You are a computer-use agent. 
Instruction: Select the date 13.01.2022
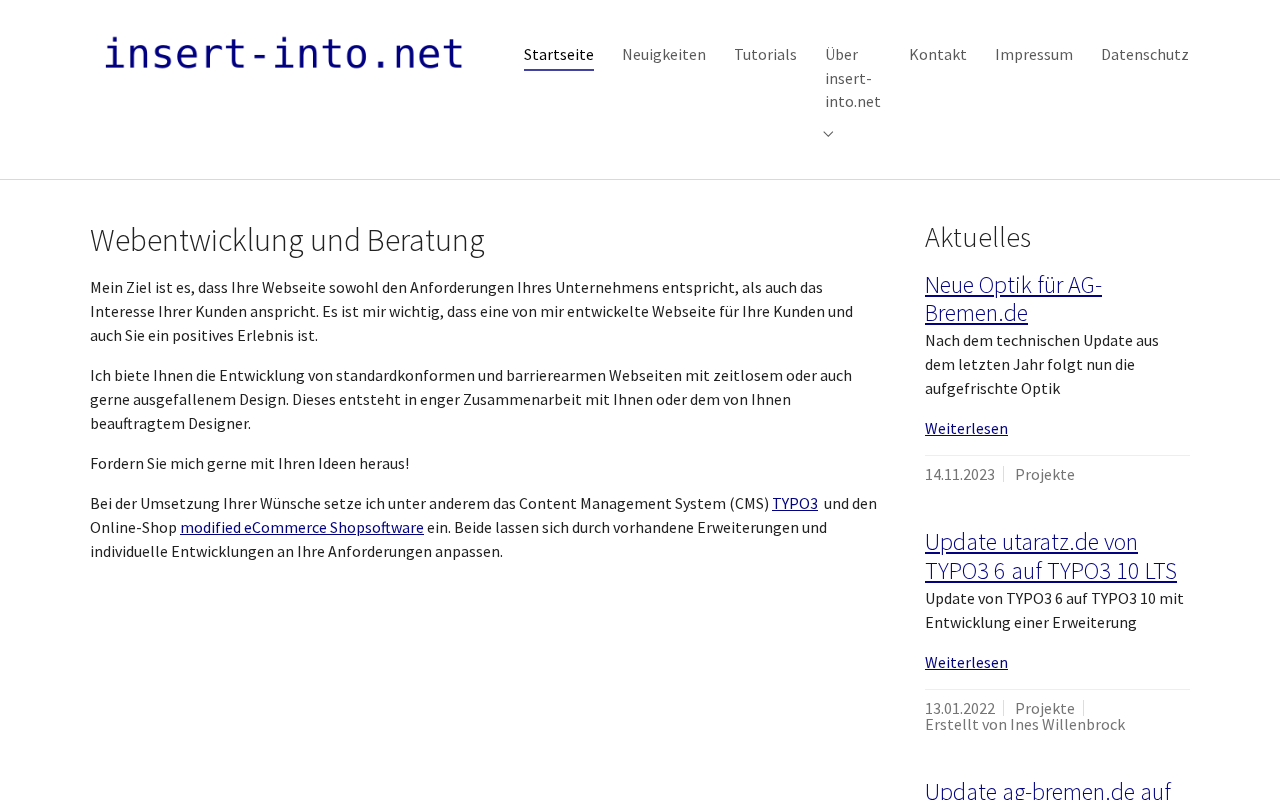pyautogui.click(x=960, y=708)
